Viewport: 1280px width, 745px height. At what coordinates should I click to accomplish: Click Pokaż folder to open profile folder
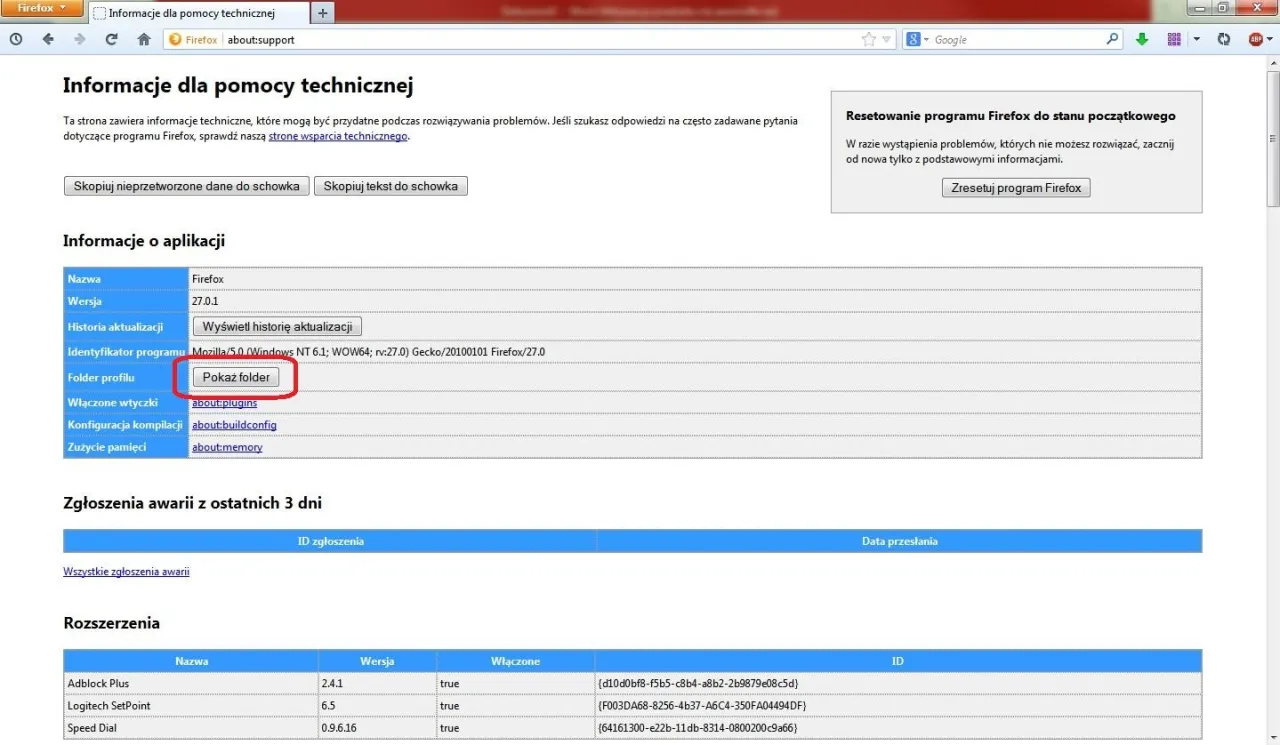tap(237, 377)
